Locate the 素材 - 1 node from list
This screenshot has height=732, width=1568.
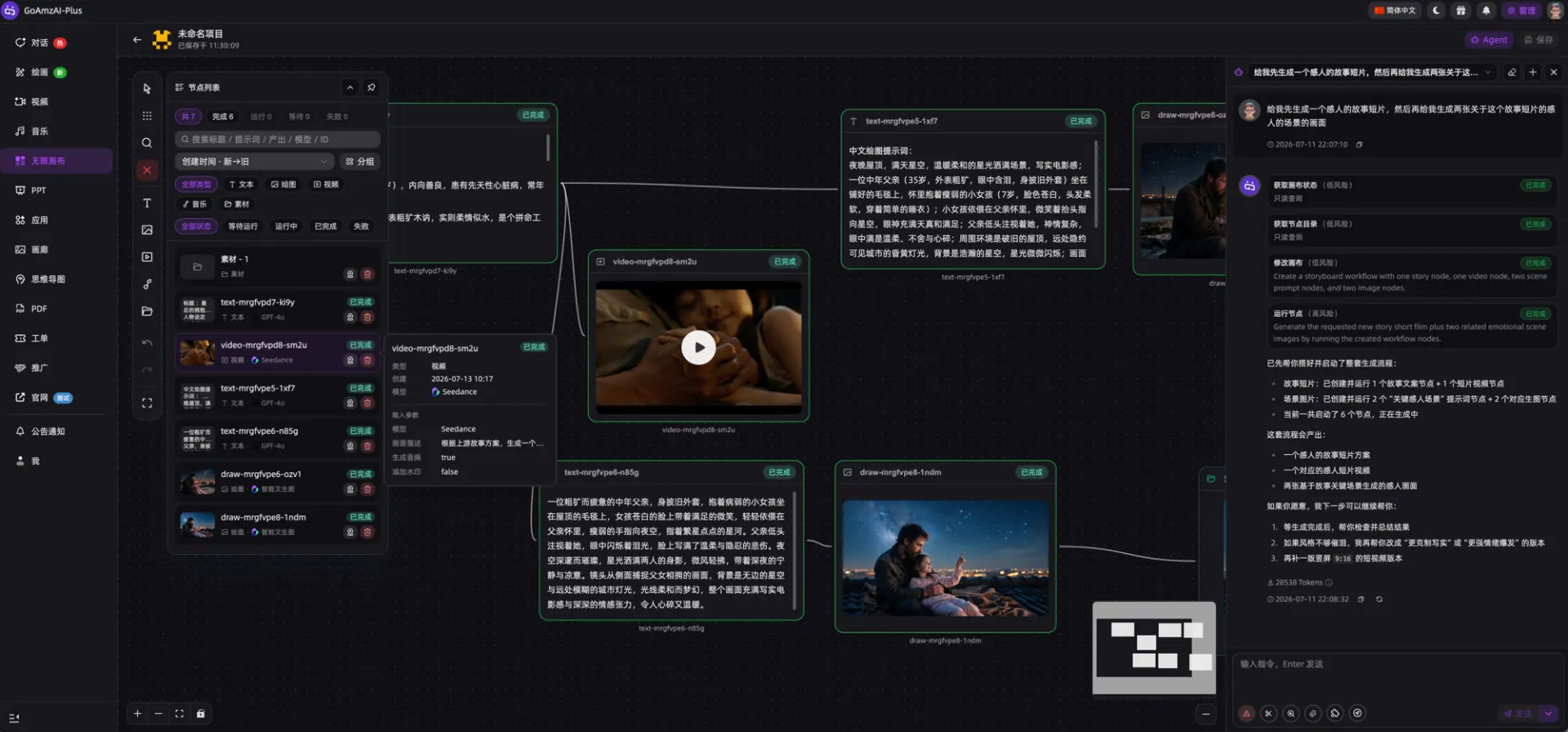[350, 274]
